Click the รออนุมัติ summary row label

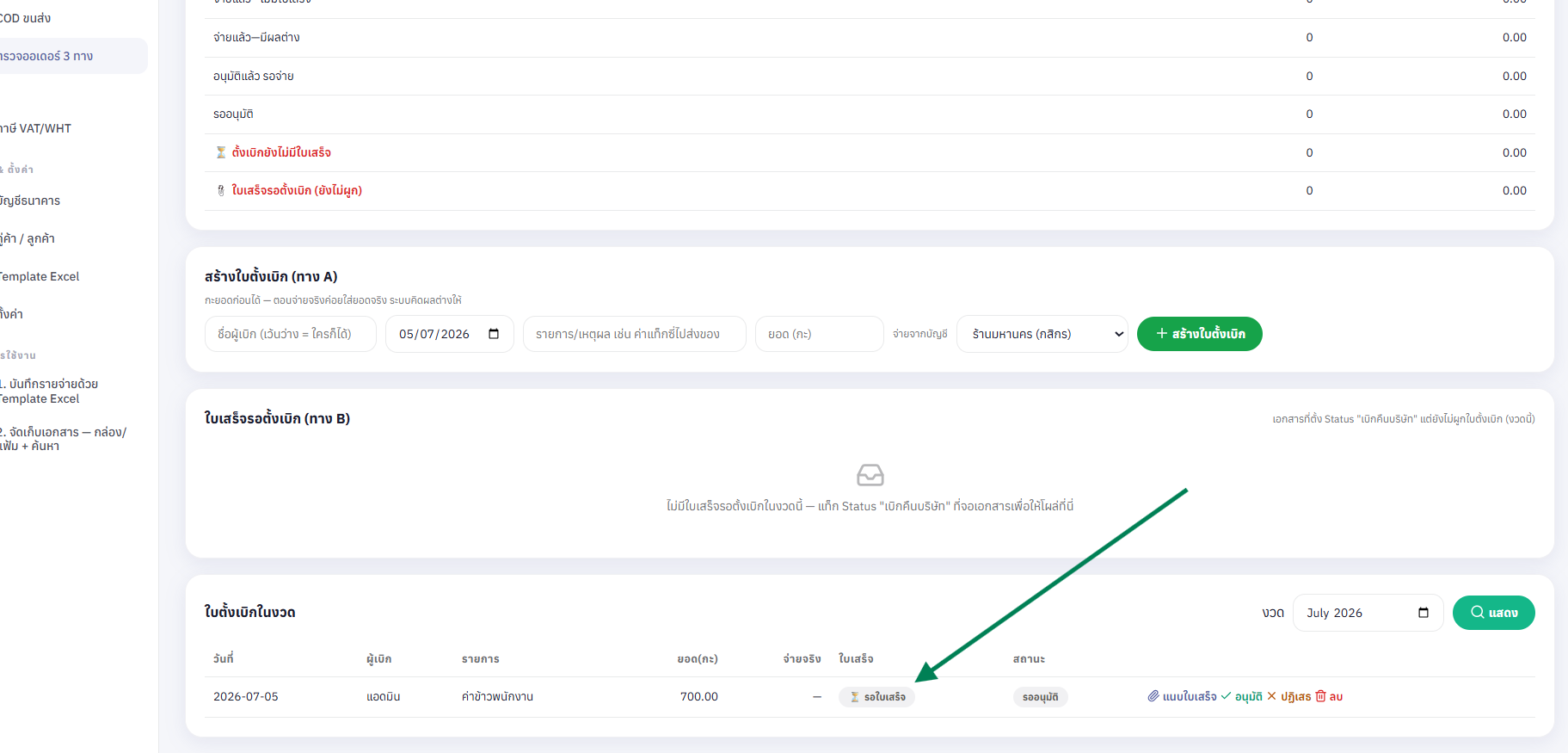pos(233,114)
